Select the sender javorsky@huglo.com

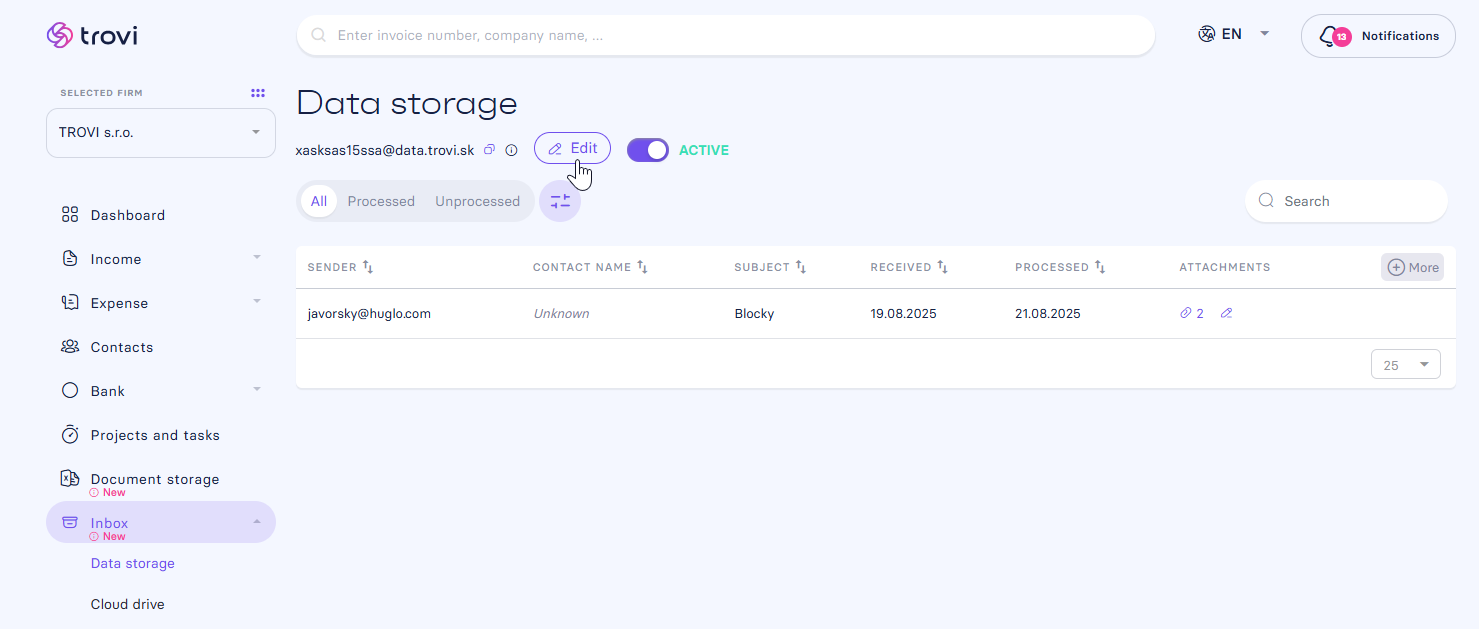(x=369, y=314)
